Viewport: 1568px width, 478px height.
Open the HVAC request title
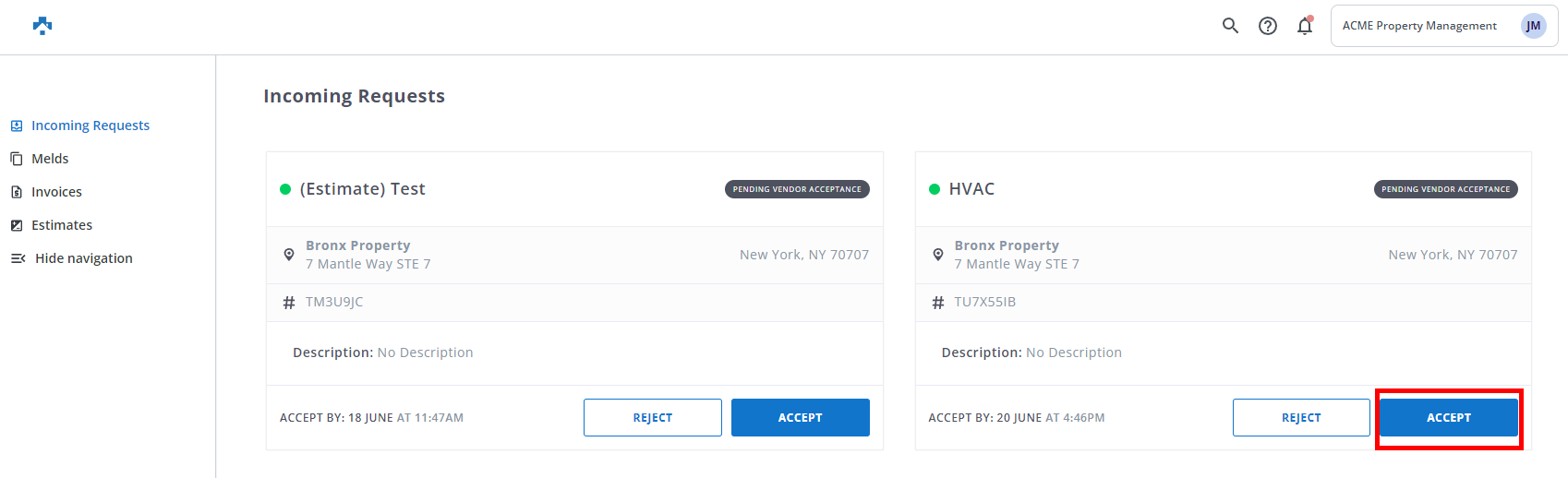[x=971, y=189]
